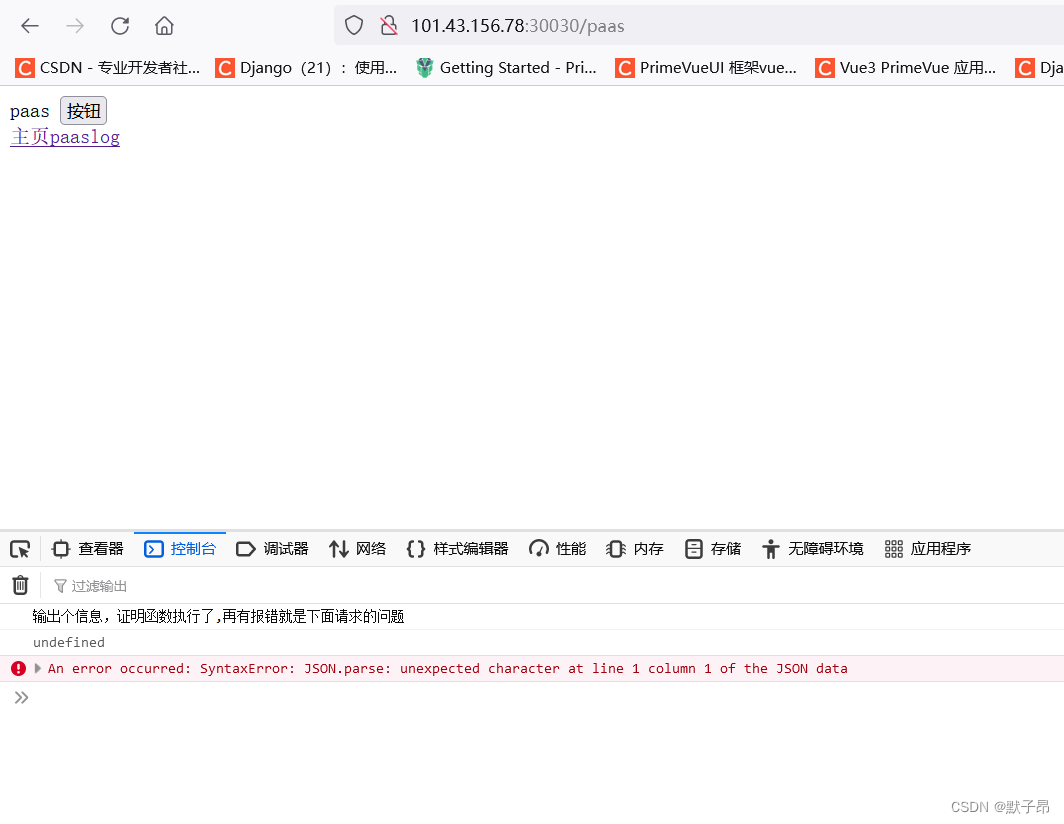Clear the console output with the trash icon

[x=20, y=584]
